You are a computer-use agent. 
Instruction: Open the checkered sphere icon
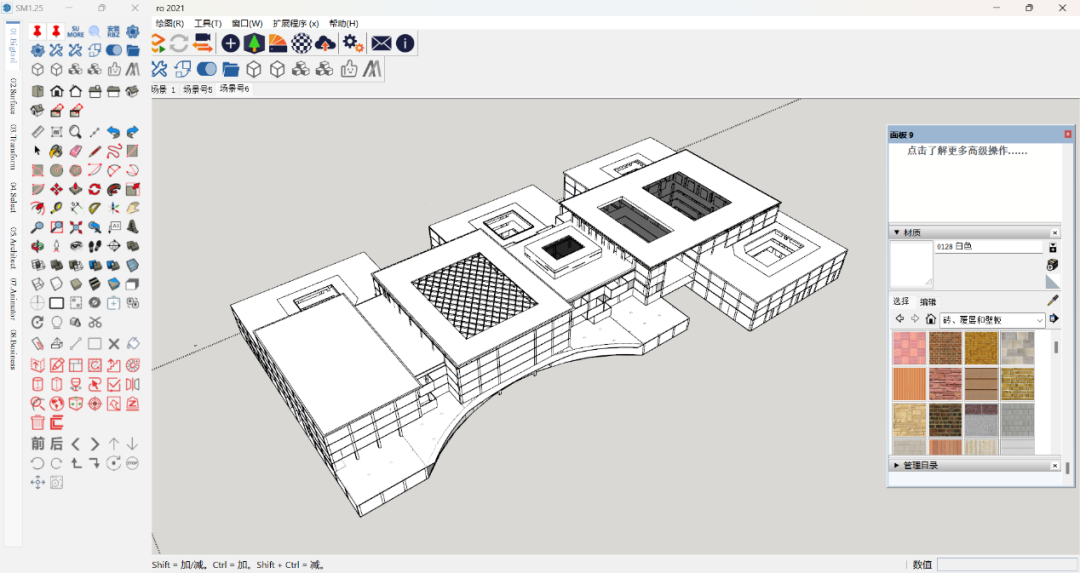301,43
